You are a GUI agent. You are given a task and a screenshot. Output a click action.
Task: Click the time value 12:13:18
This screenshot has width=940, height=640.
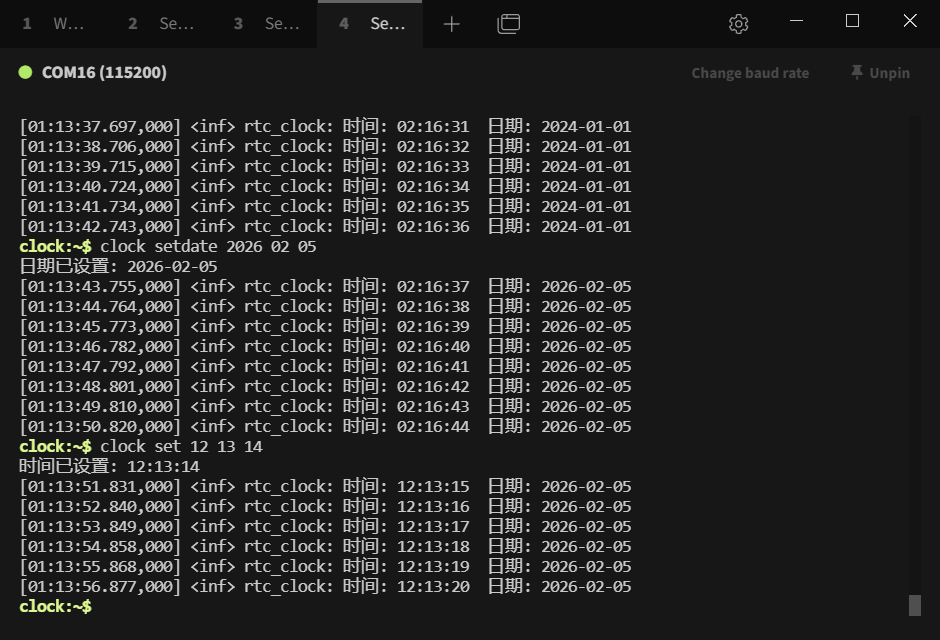click(433, 547)
